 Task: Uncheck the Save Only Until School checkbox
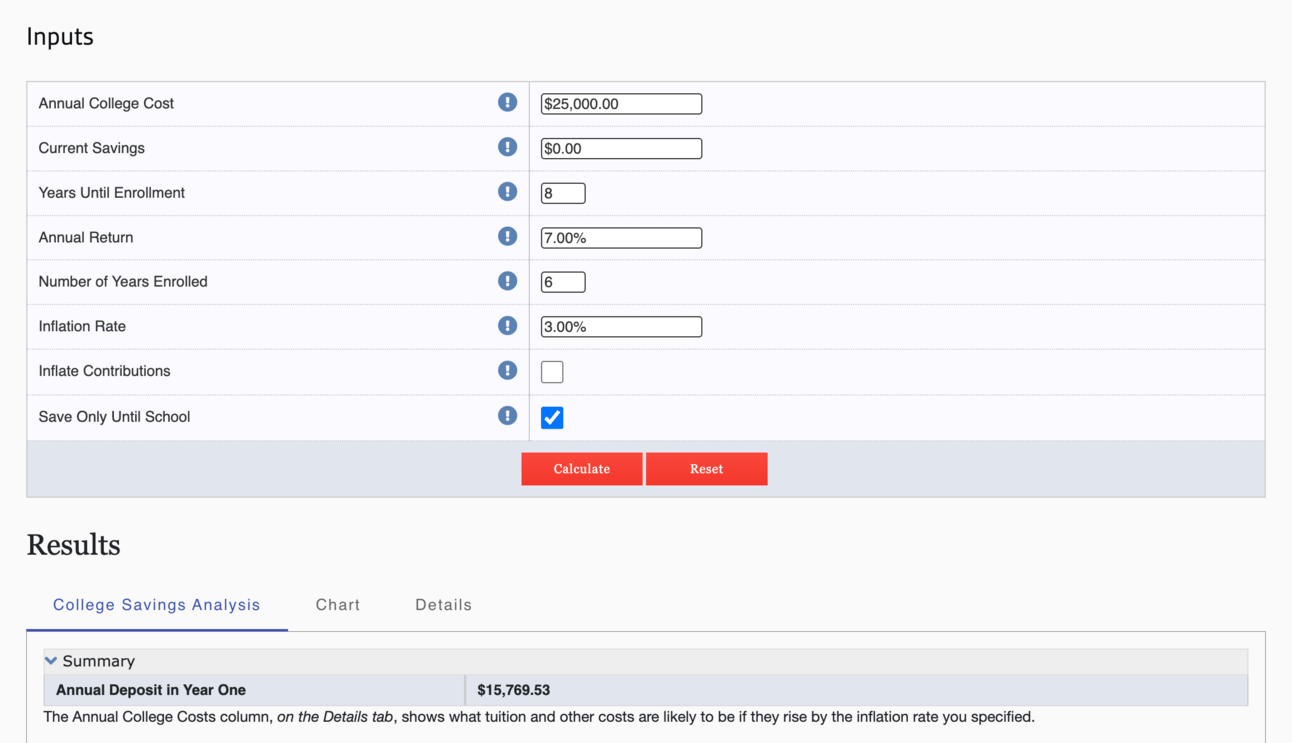click(552, 418)
